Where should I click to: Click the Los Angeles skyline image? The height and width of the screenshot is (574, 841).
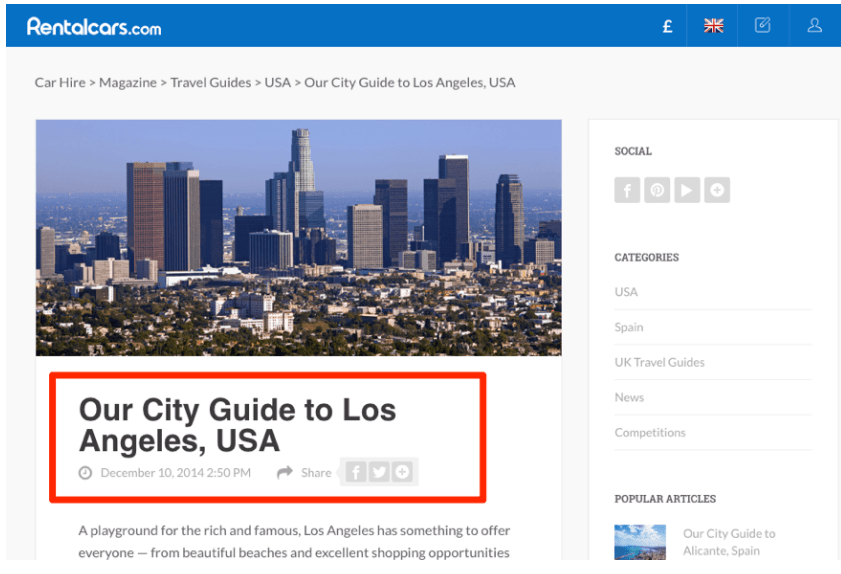298,238
